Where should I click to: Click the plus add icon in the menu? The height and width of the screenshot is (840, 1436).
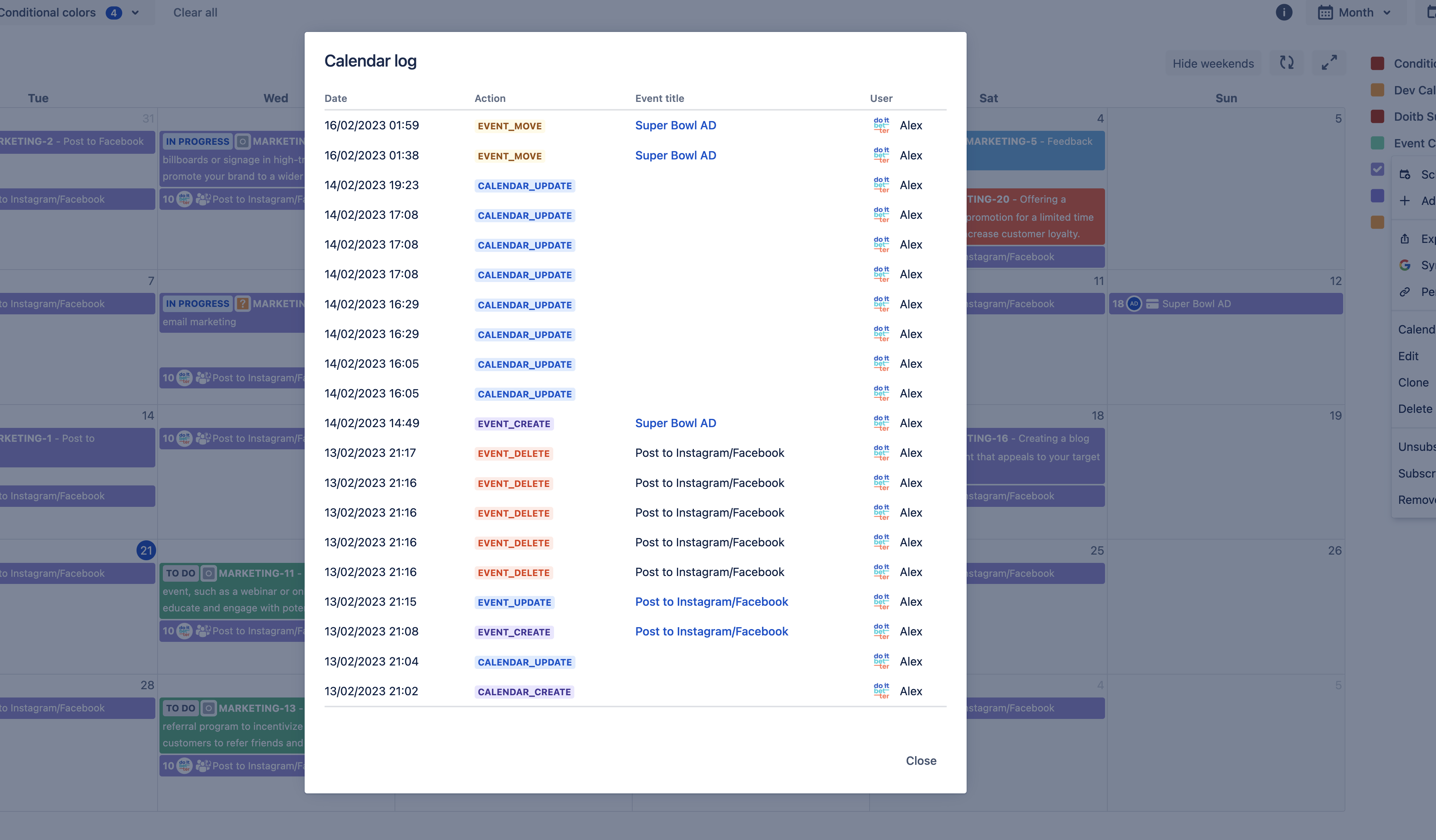click(1405, 201)
